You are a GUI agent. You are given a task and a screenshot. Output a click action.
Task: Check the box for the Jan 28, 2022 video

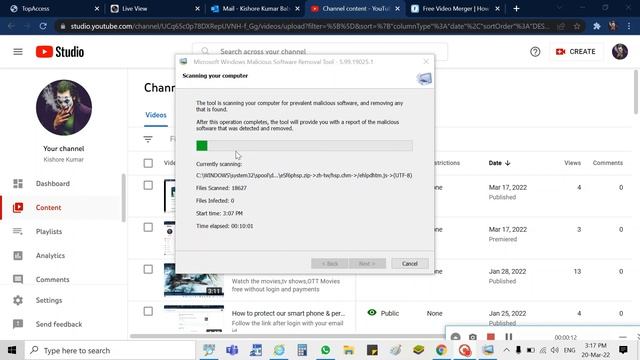click(x=148, y=269)
